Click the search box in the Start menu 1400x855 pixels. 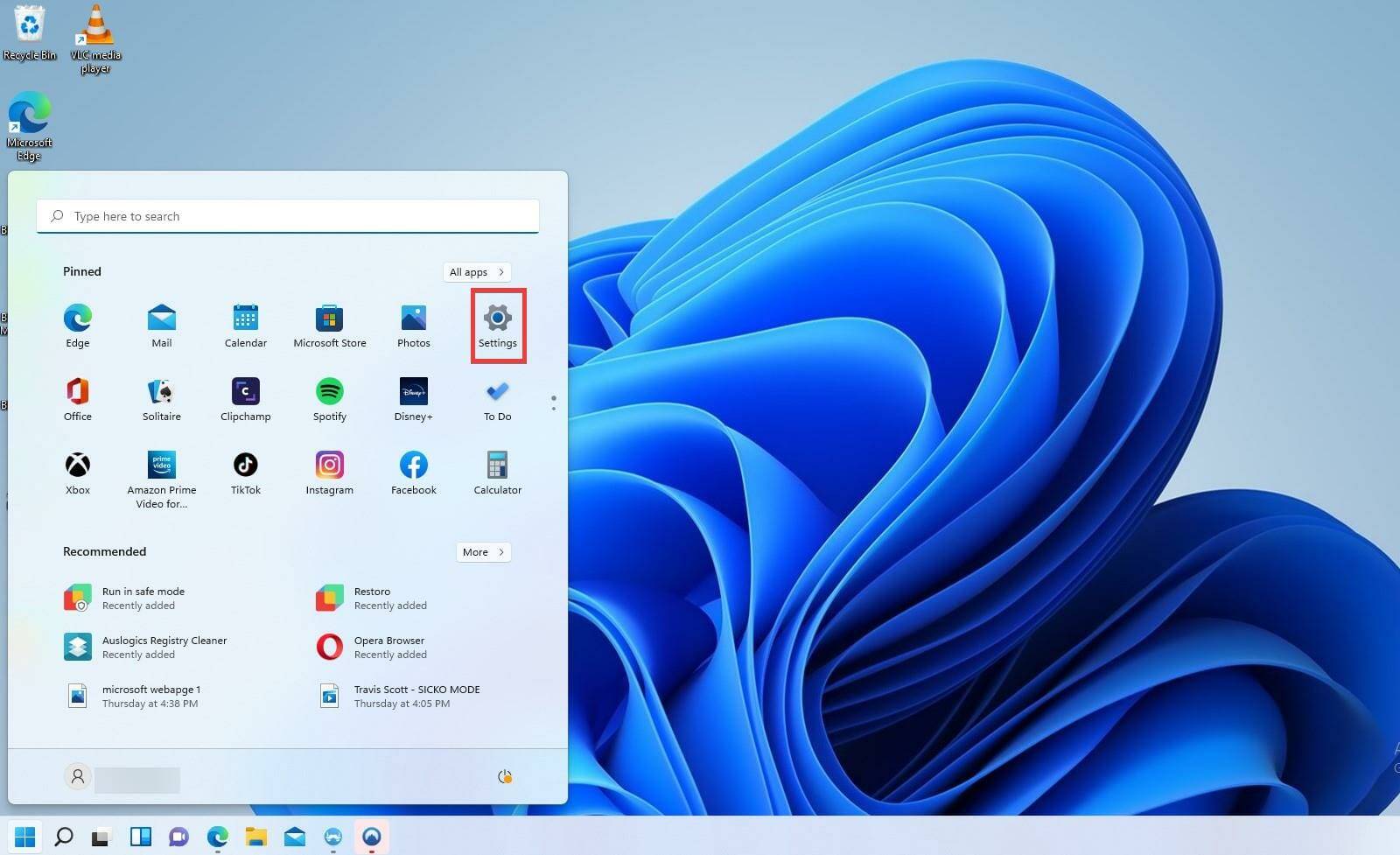point(288,215)
